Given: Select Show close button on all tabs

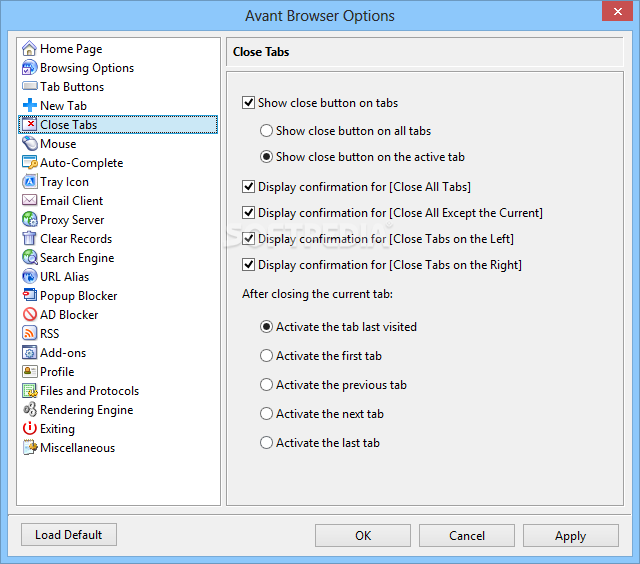Looking at the screenshot, I should coord(266,131).
